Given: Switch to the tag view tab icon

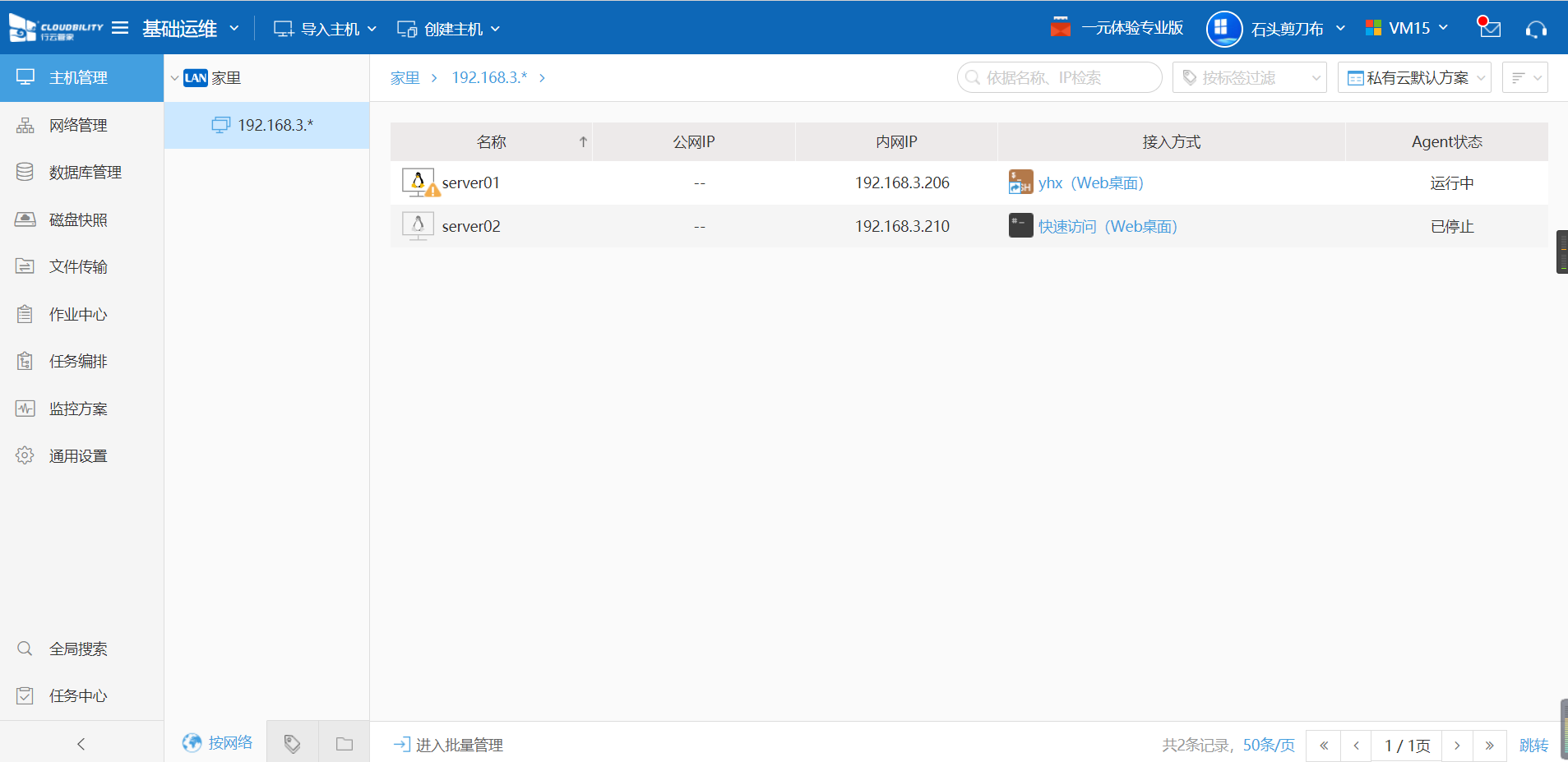Looking at the screenshot, I should coord(292,744).
